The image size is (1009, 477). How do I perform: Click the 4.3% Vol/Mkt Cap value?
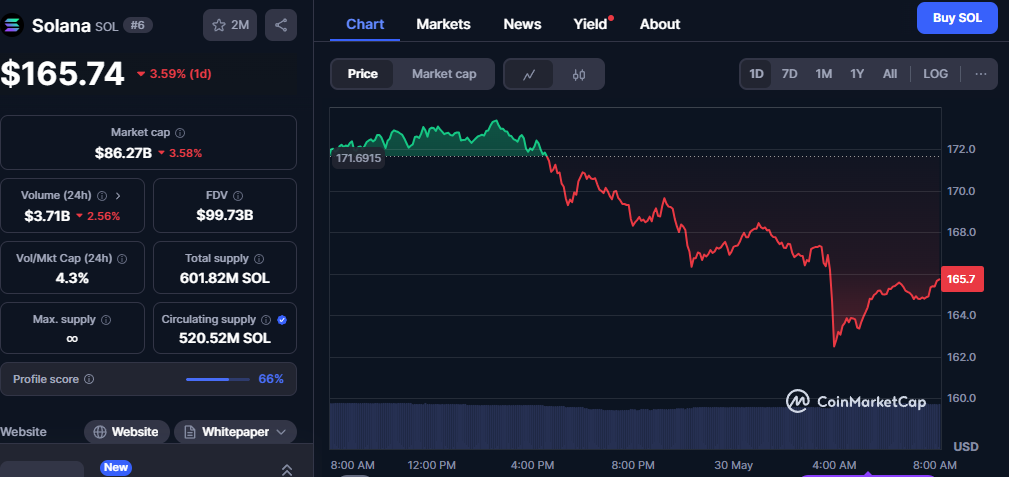(72, 279)
